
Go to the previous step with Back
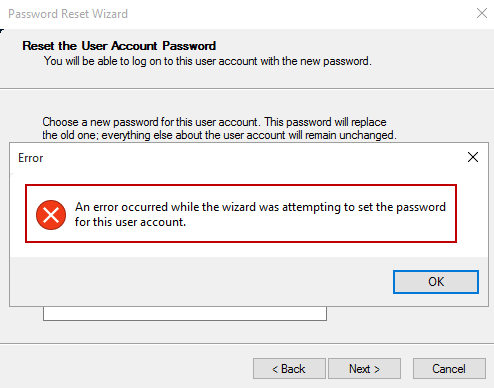(289, 369)
